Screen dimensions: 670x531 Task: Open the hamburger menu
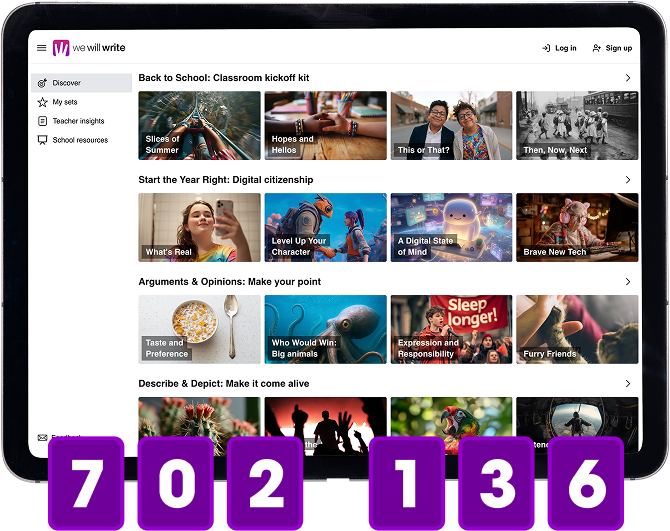coord(41,48)
